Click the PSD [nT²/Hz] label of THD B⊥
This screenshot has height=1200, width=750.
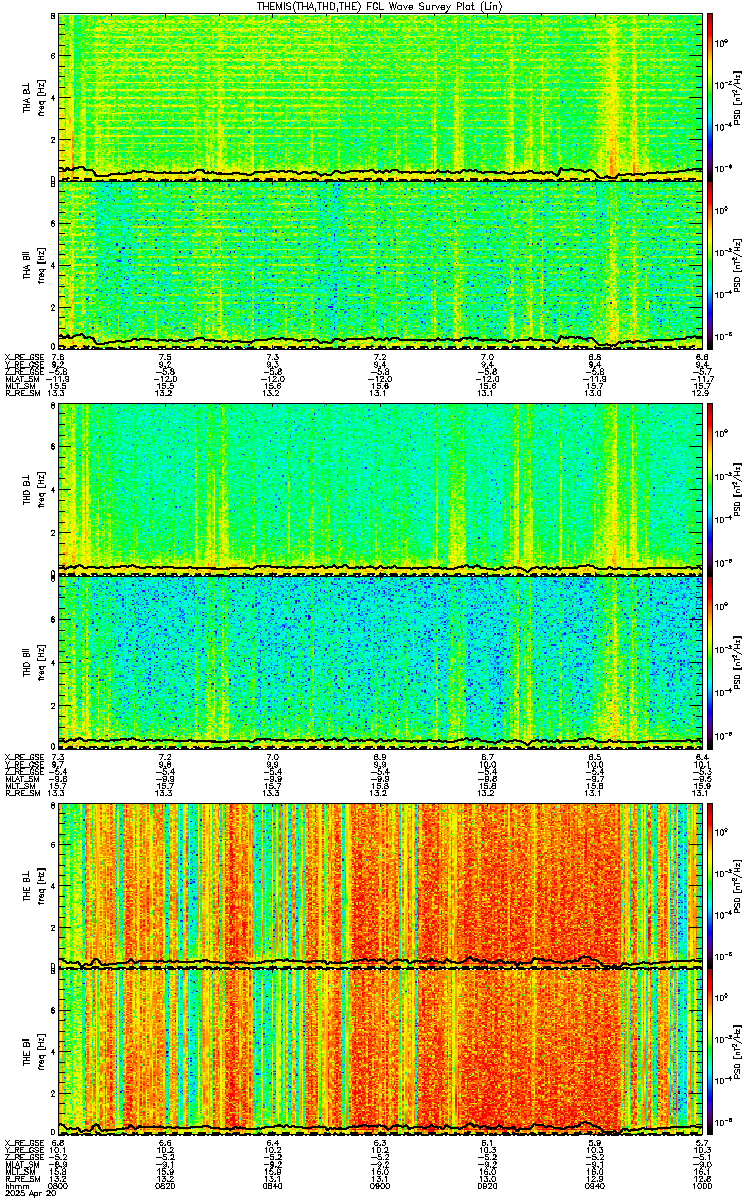737,488
